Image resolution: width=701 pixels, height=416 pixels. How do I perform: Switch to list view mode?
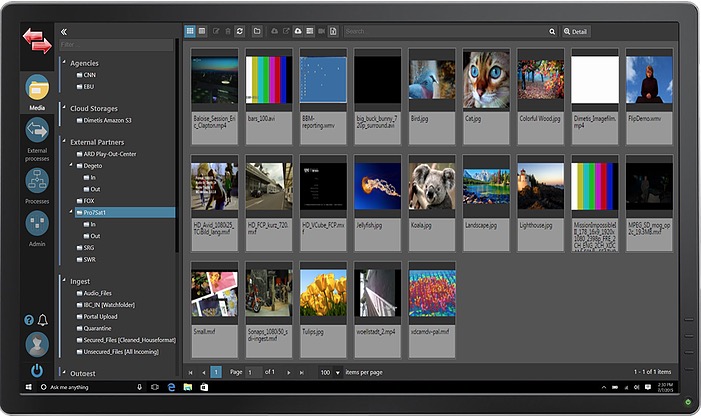click(203, 32)
